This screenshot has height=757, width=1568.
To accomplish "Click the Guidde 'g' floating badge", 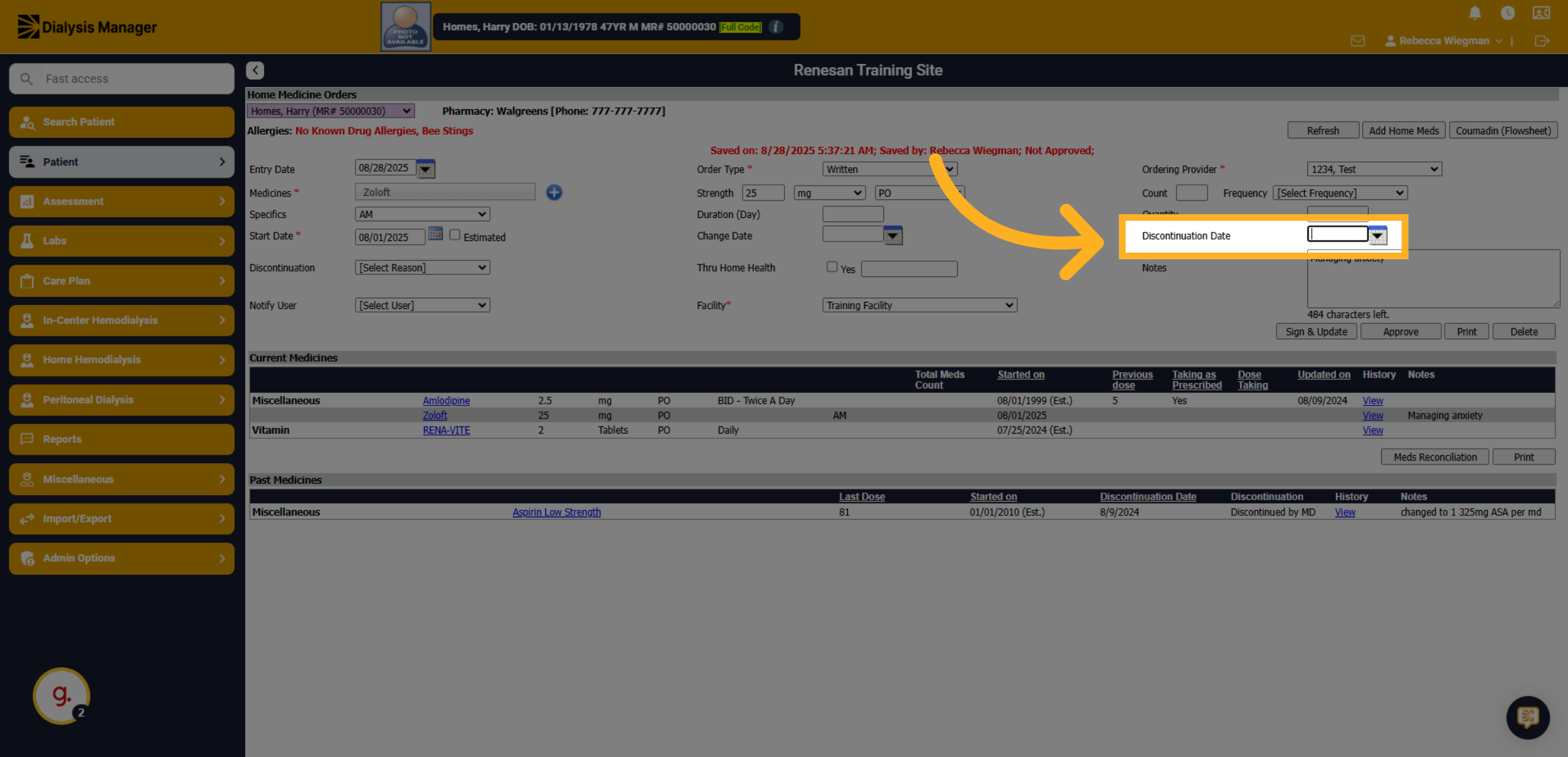I will (x=61, y=696).
